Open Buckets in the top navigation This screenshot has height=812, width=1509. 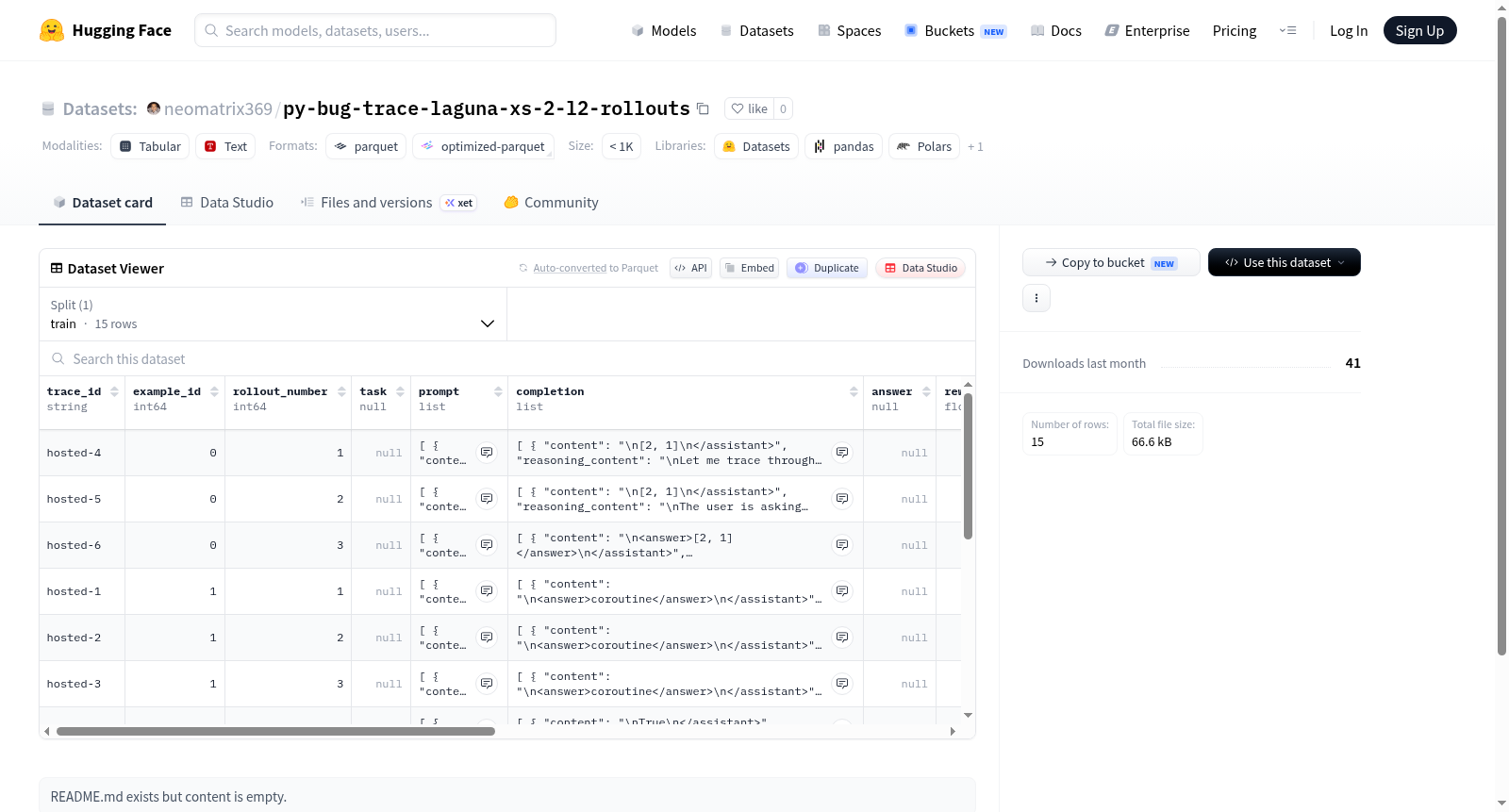955,30
